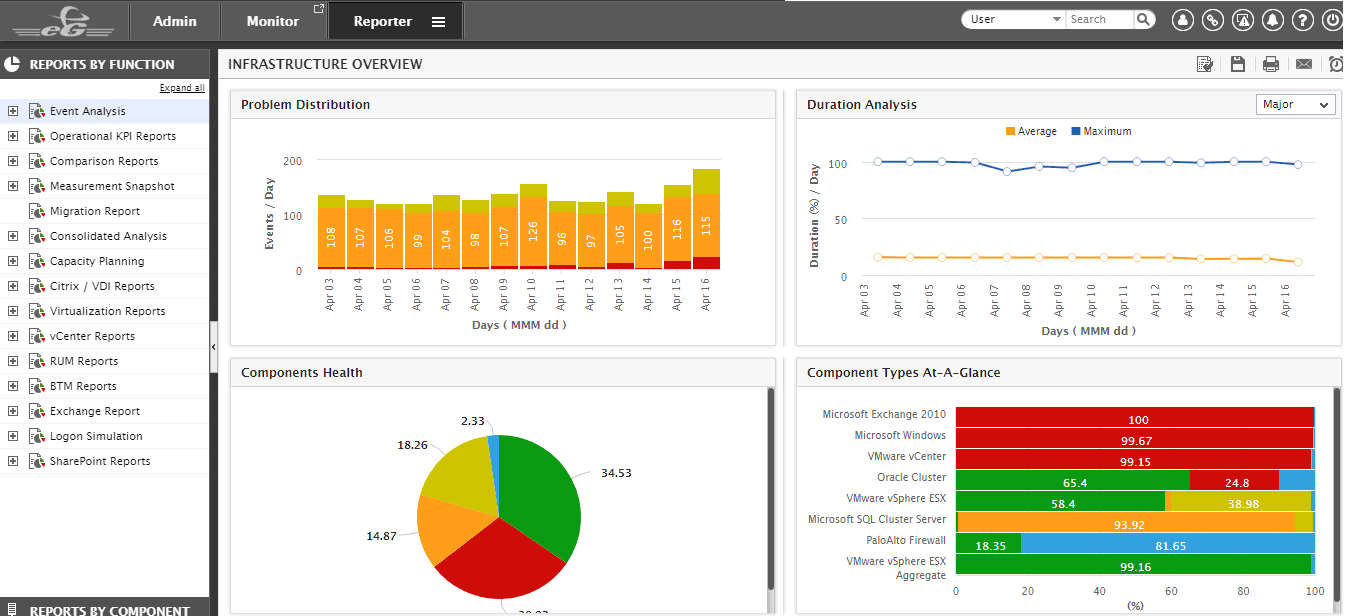Expand the Virtualization Reports node

point(13,311)
